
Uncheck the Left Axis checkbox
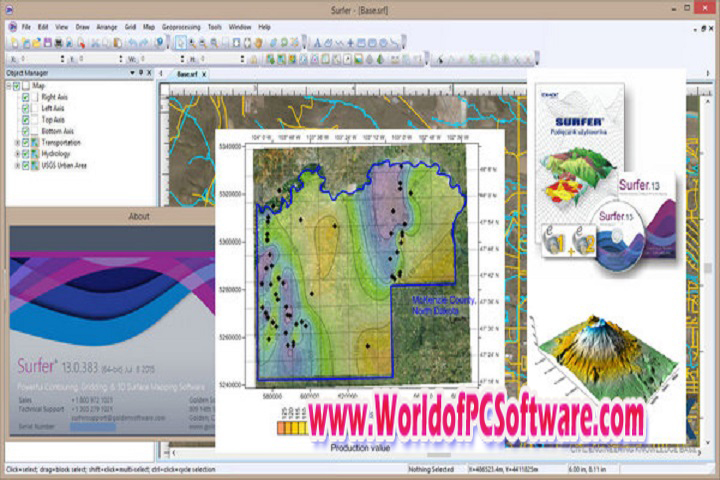(26, 108)
